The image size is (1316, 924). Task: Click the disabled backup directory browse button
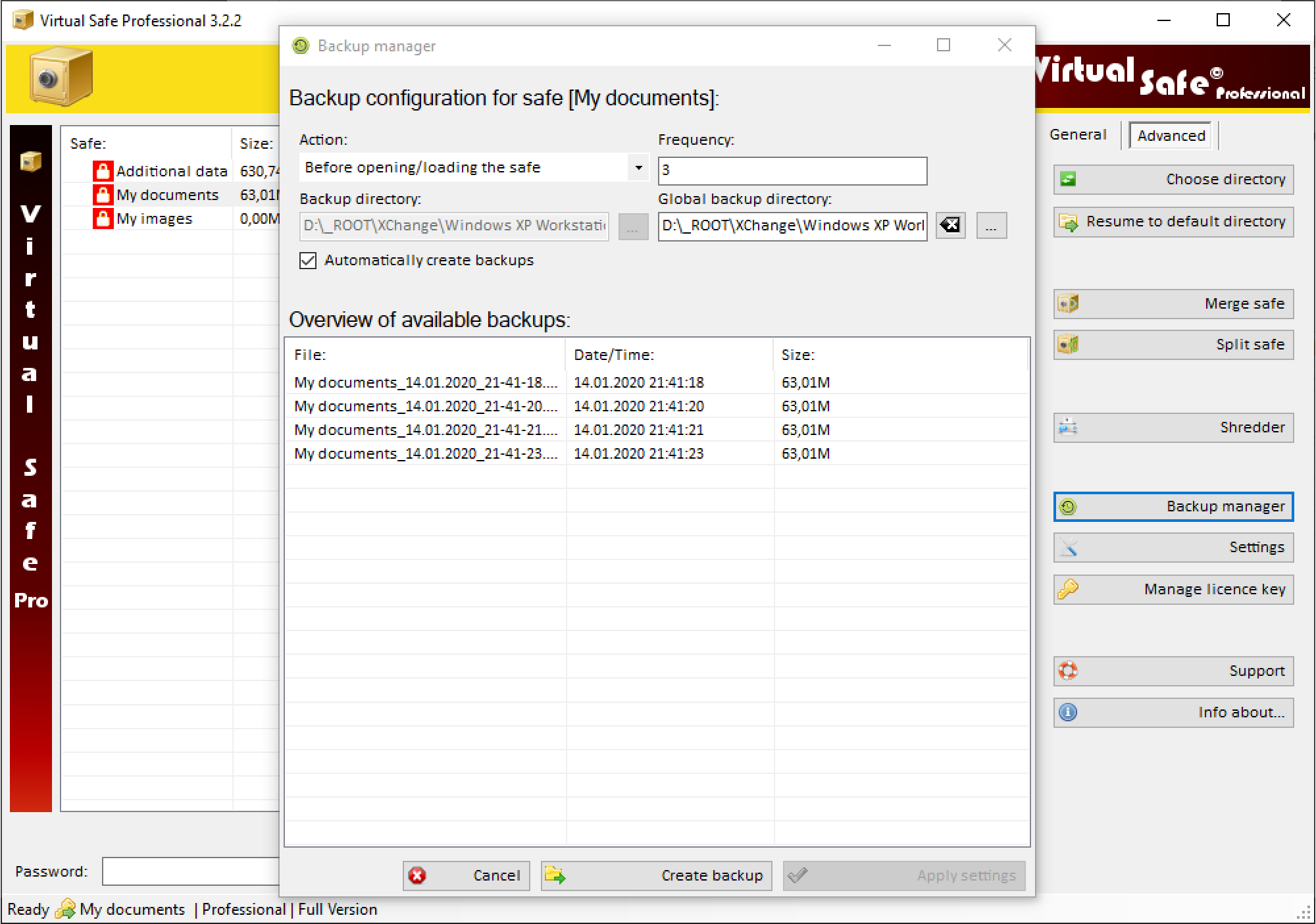[633, 226]
